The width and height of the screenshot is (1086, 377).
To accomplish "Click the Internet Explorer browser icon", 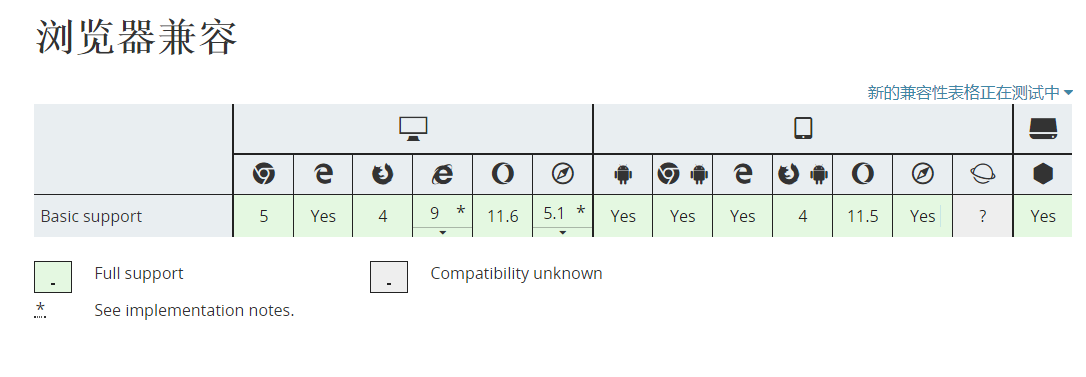I will click(442, 174).
